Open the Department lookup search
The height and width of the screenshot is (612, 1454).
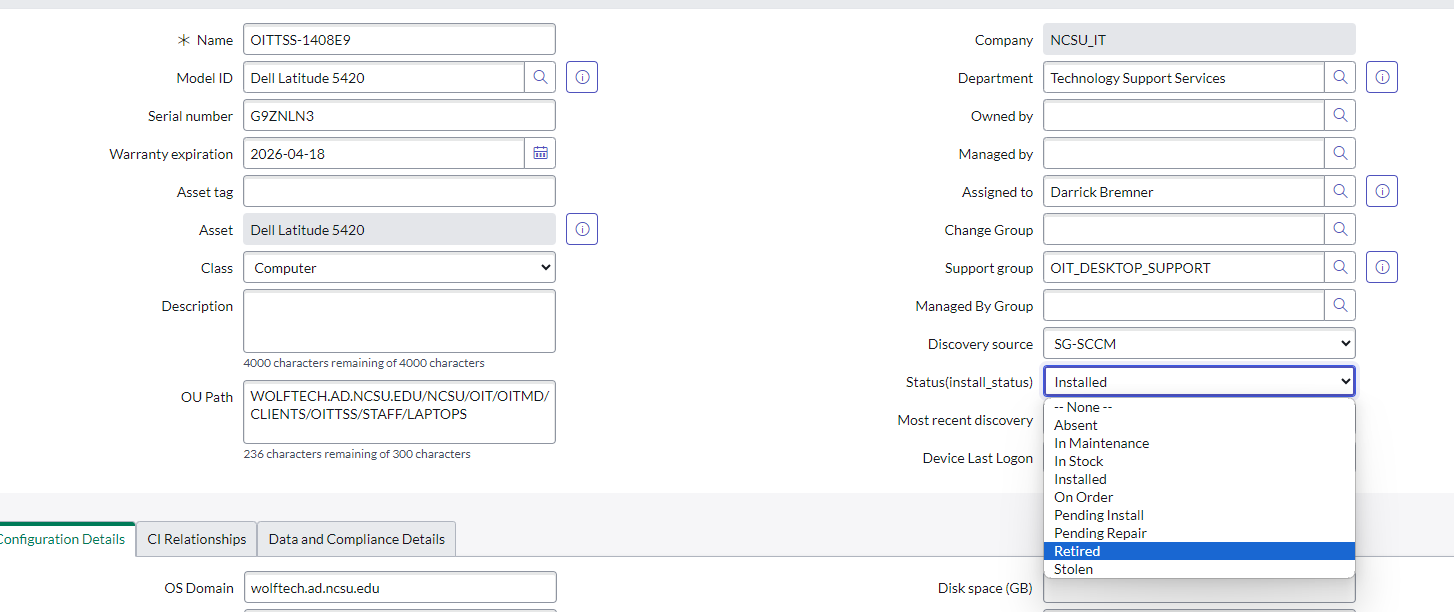1340,77
